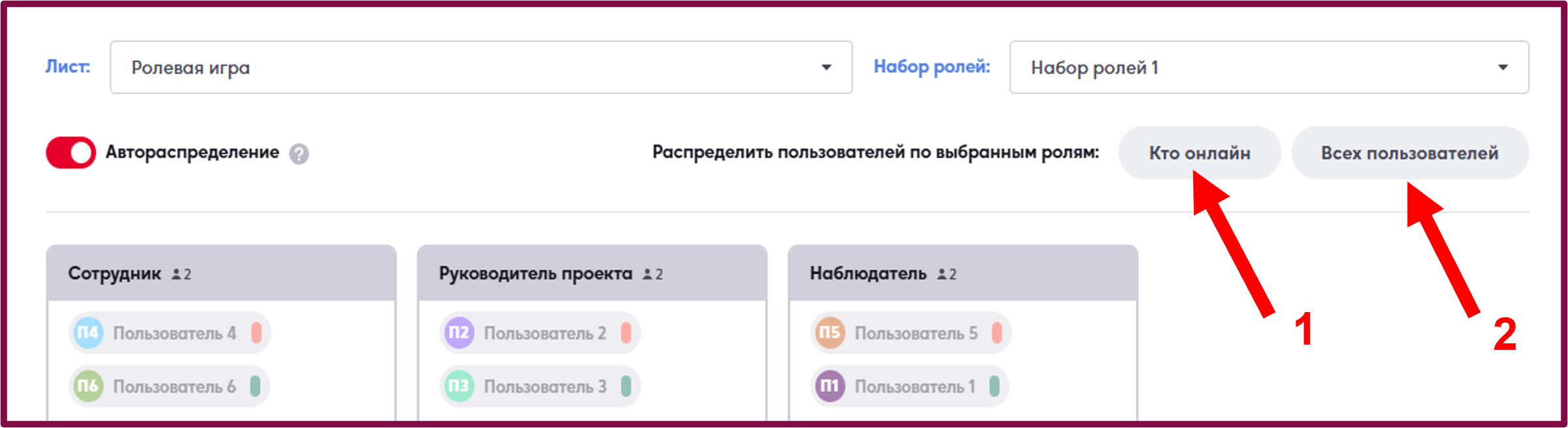Screen dimensions: 1568x428
Task: Open the Лист dropdown arrow
Action: coord(826,67)
